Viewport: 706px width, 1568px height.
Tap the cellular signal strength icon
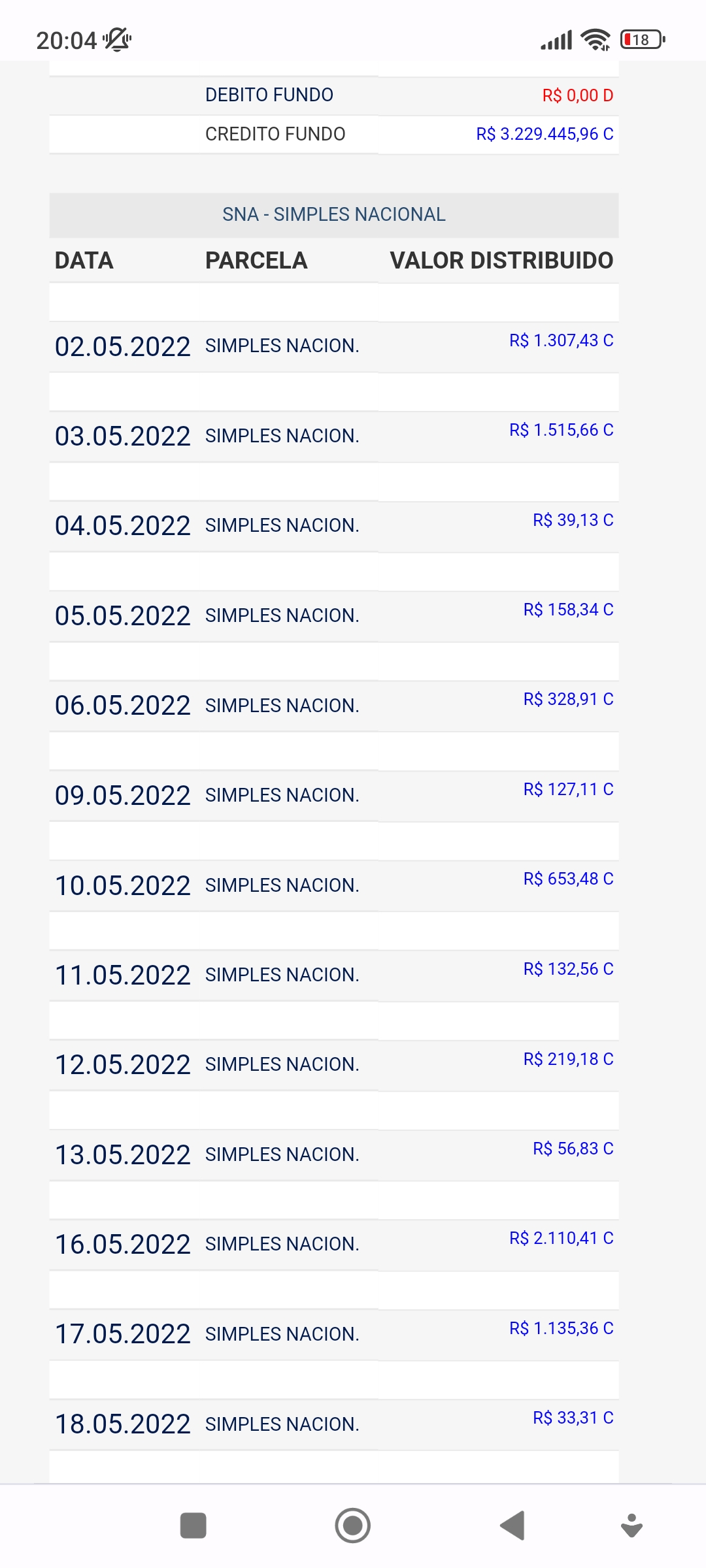(556, 41)
